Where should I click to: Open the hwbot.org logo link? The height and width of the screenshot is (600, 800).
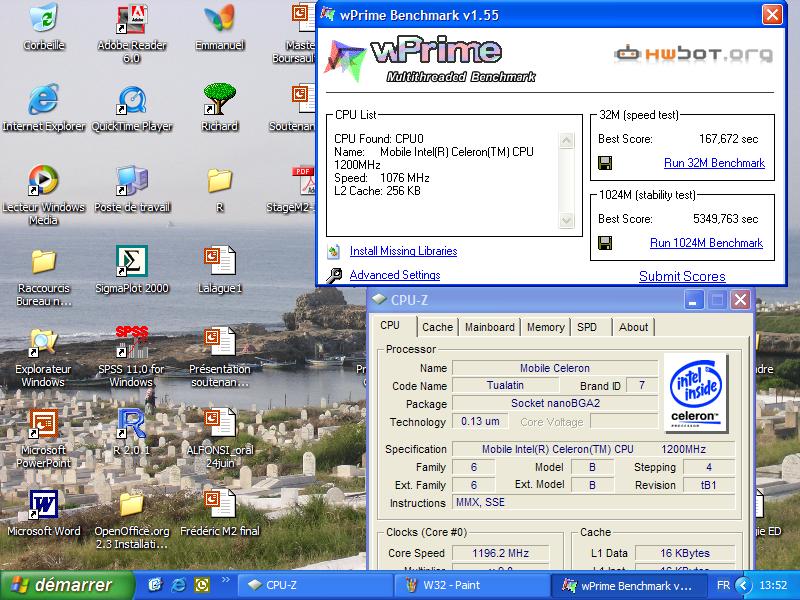(x=693, y=54)
